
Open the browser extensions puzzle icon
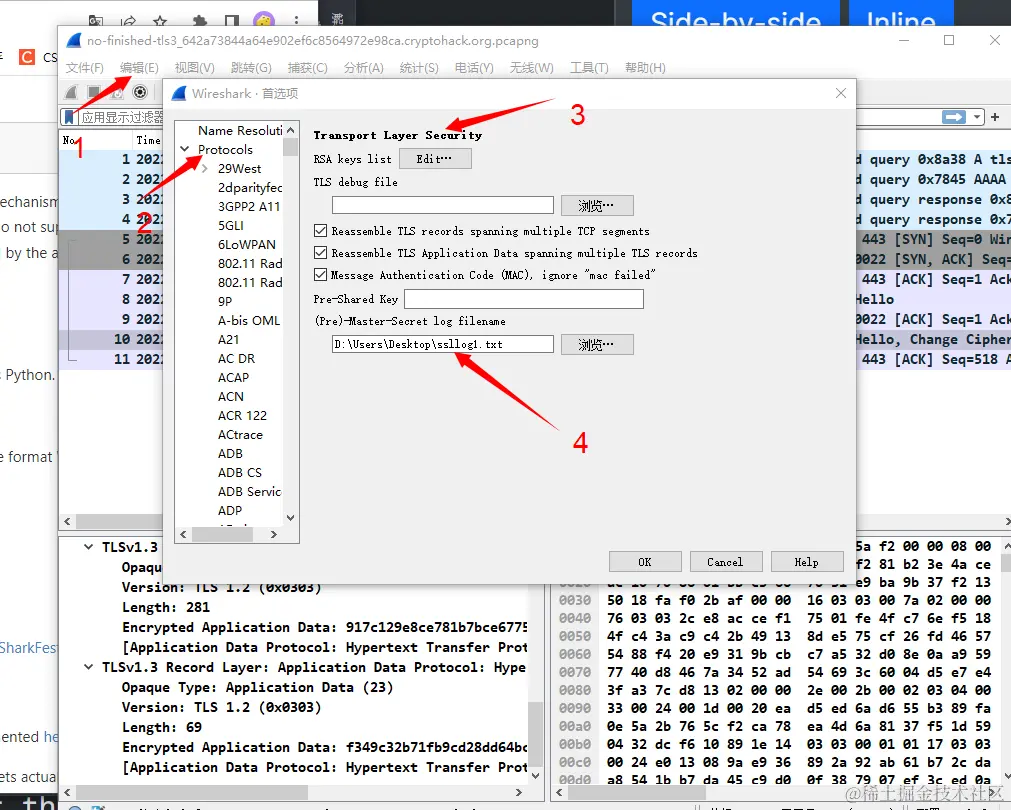tap(200, 21)
